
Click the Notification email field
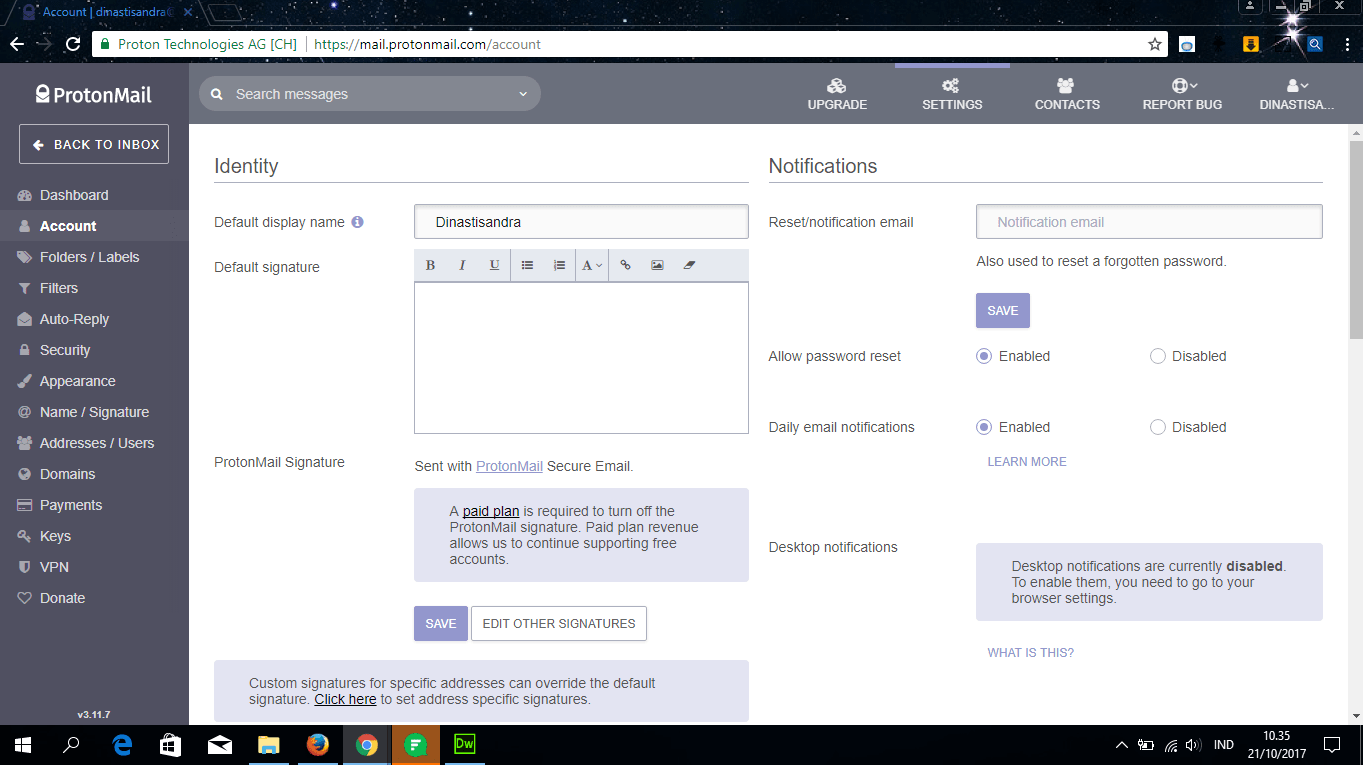point(1149,222)
